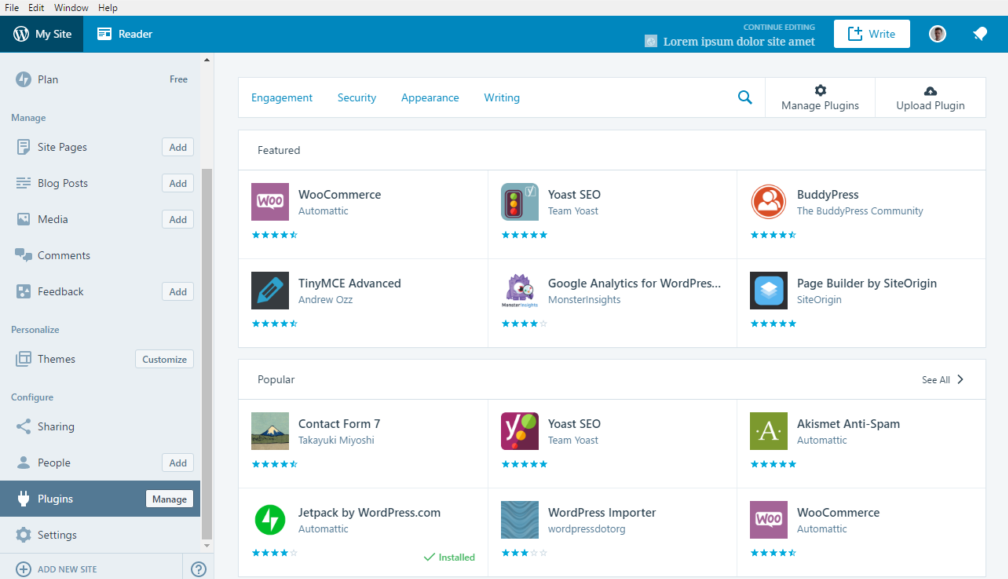Filter plugins by Writing
Image resolution: width=1008 pixels, height=579 pixels.
501,98
